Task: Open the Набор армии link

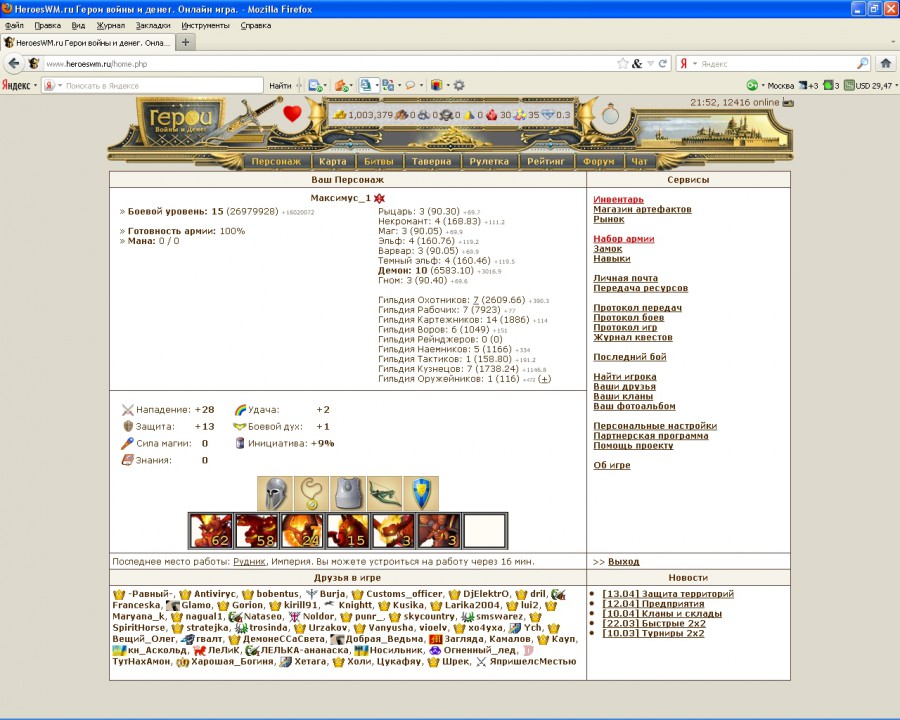Action: (x=624, y=239)
